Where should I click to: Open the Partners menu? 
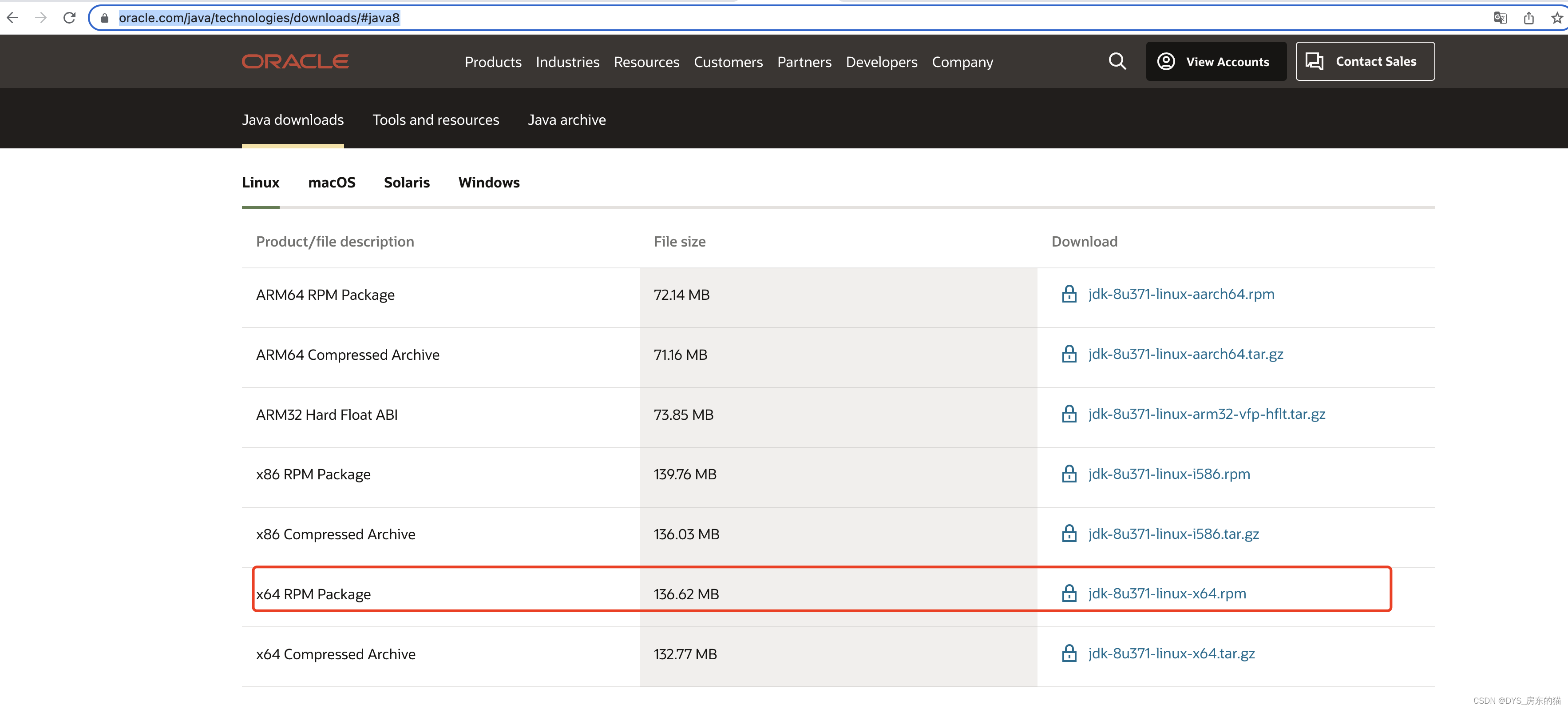[804, 62]
